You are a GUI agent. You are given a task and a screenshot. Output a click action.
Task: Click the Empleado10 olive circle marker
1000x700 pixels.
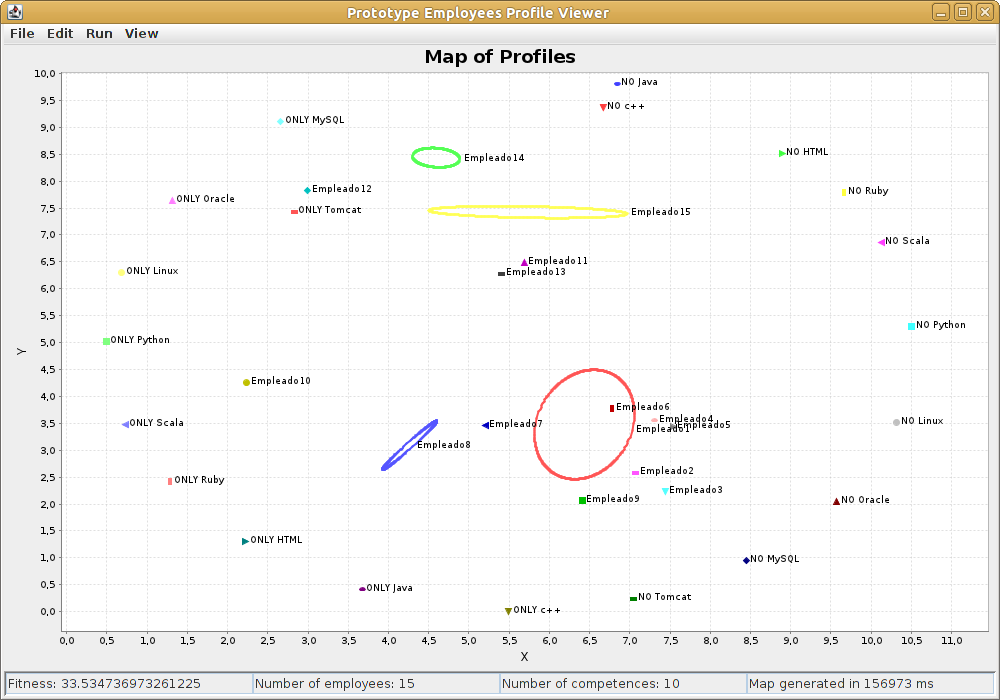(x=246, y=383)
